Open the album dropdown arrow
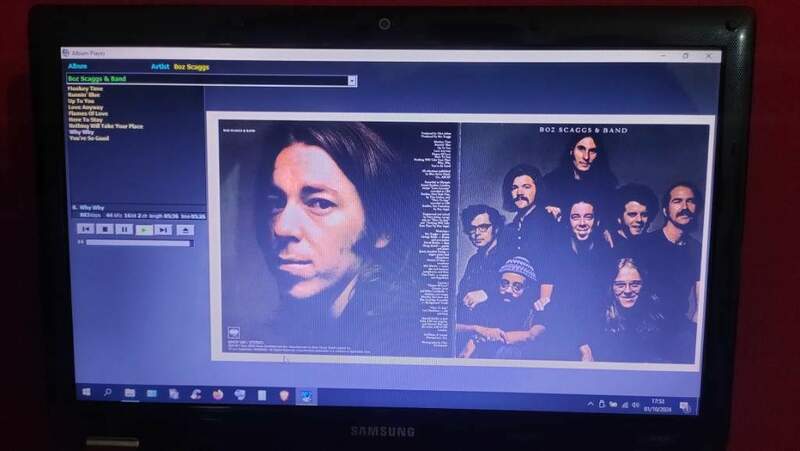 [352, 81]
